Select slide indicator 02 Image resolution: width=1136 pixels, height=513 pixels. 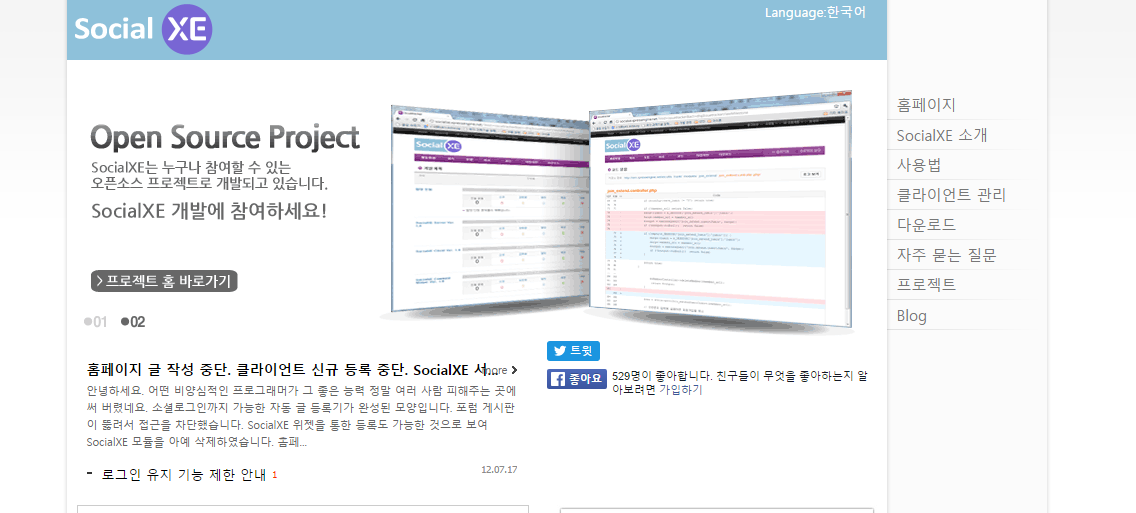(x=133, y=322)
